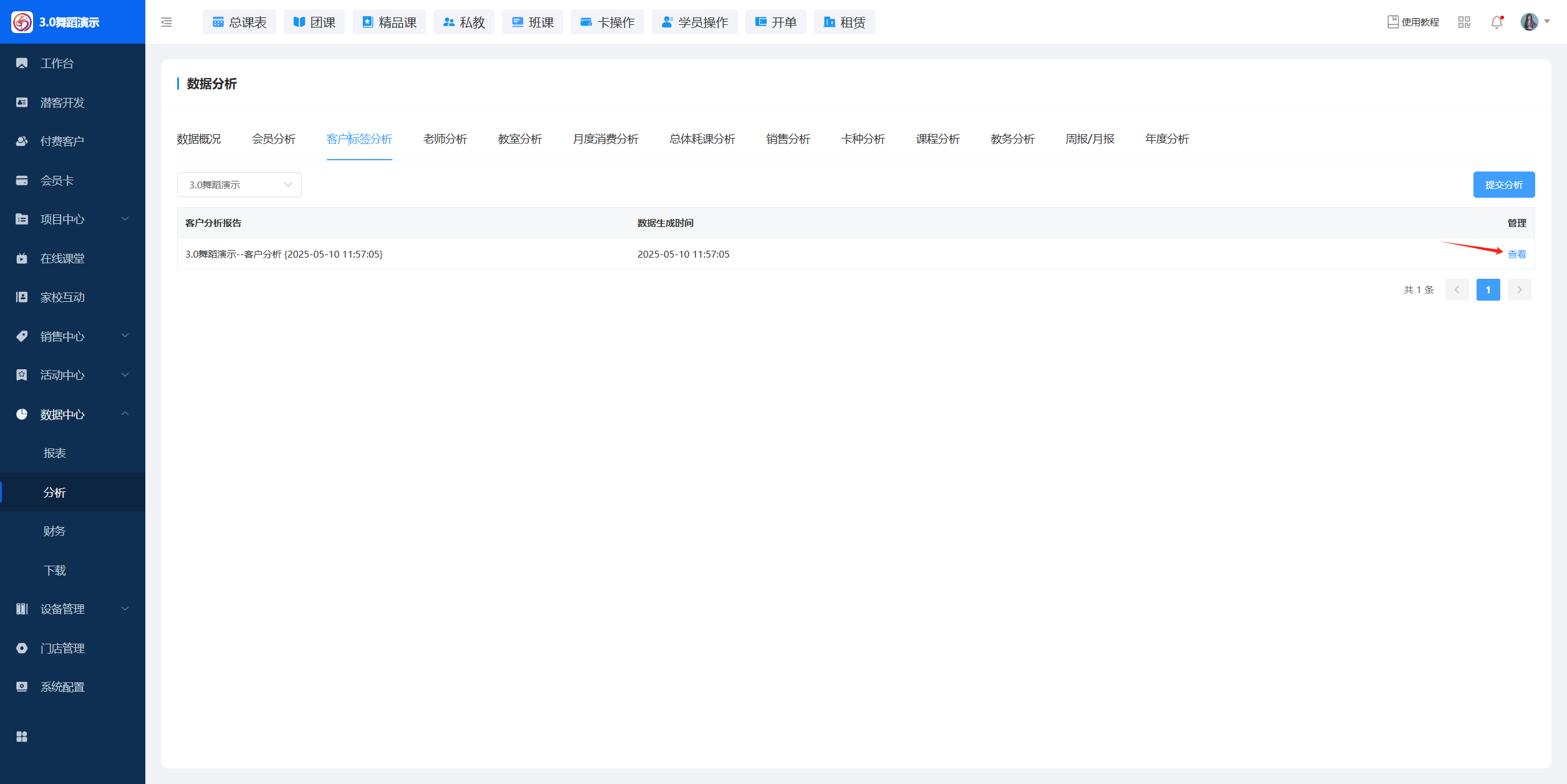Viewport: 1567px width, 784px height.
Task: Click the 查看 link in report row
Action: coord(1516,254)
